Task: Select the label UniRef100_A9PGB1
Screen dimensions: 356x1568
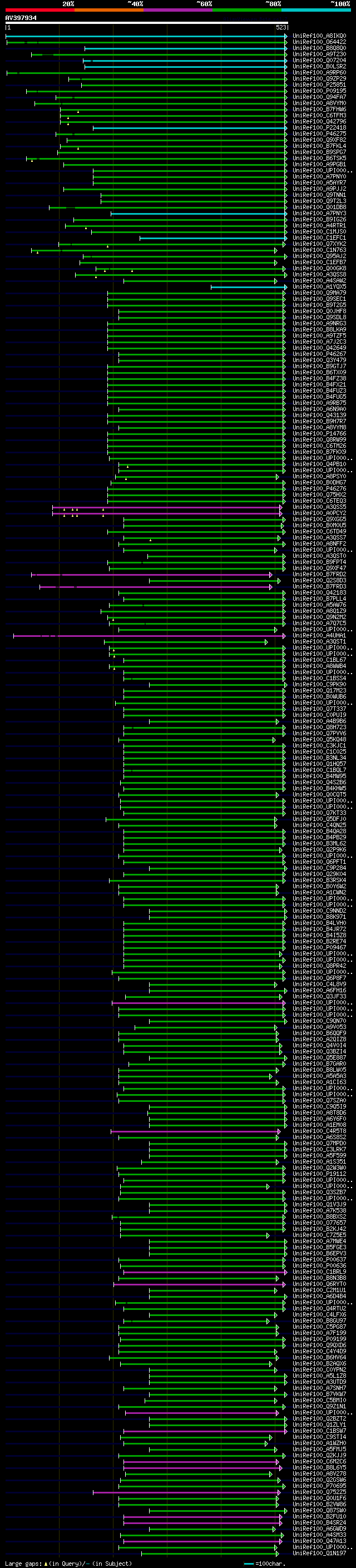Action: pos(319,164)
